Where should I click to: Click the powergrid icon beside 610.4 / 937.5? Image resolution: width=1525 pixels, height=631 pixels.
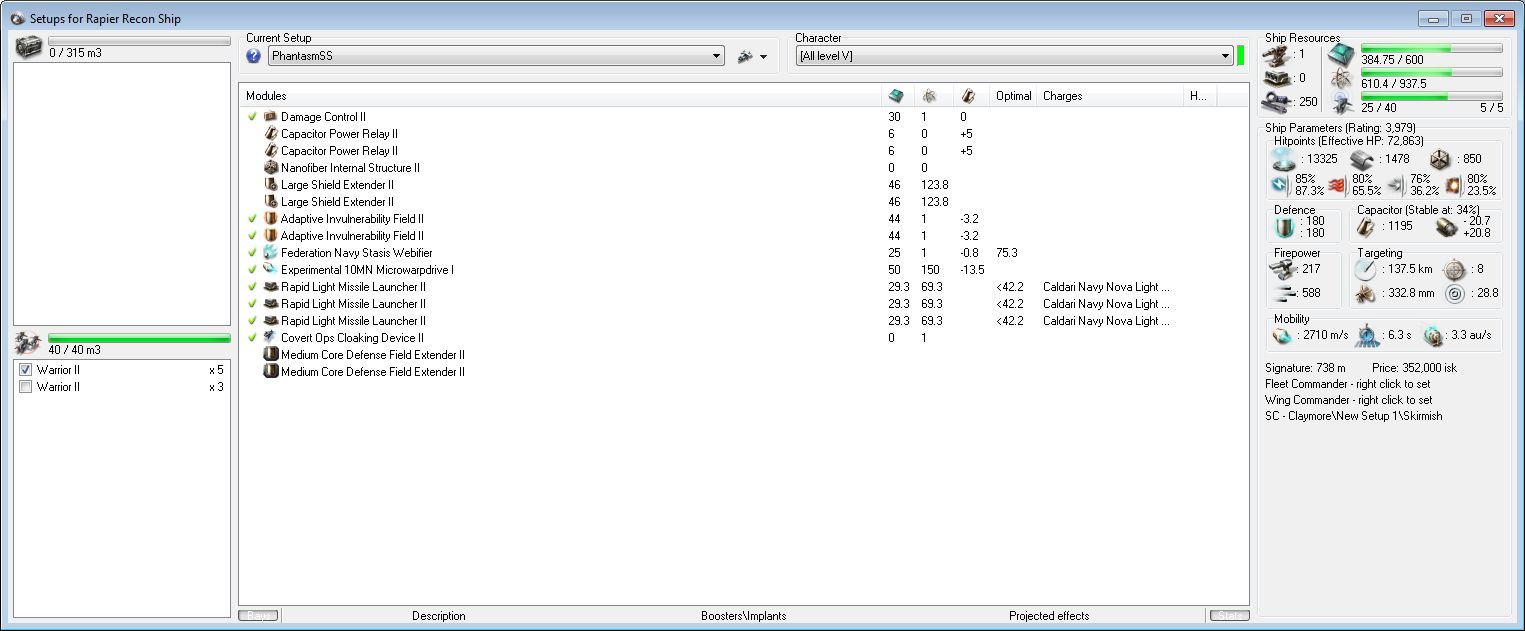point(1341,79)
